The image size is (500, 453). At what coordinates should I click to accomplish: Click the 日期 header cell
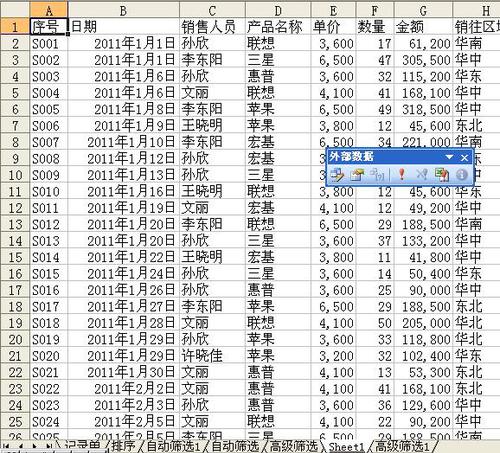[x=124, y=27]
